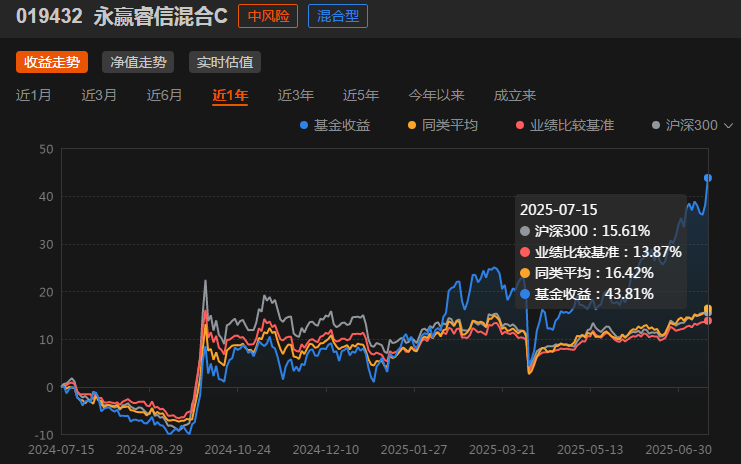Show 今年以来 performance range

coord(437,95)
